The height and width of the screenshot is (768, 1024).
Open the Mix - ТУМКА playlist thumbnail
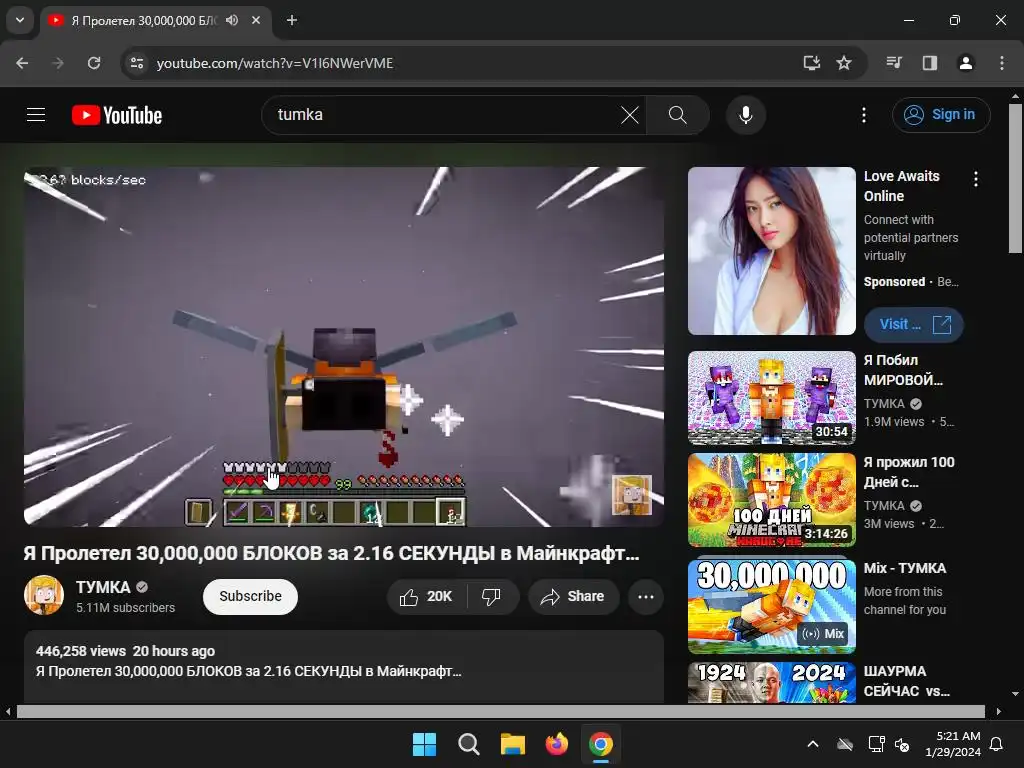tap(771, 606)
